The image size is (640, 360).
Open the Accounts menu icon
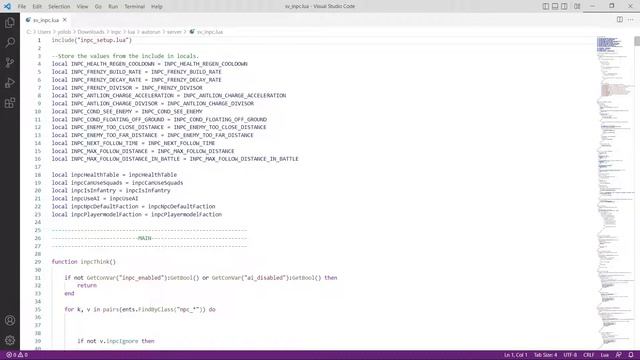(x=10, y=320)
